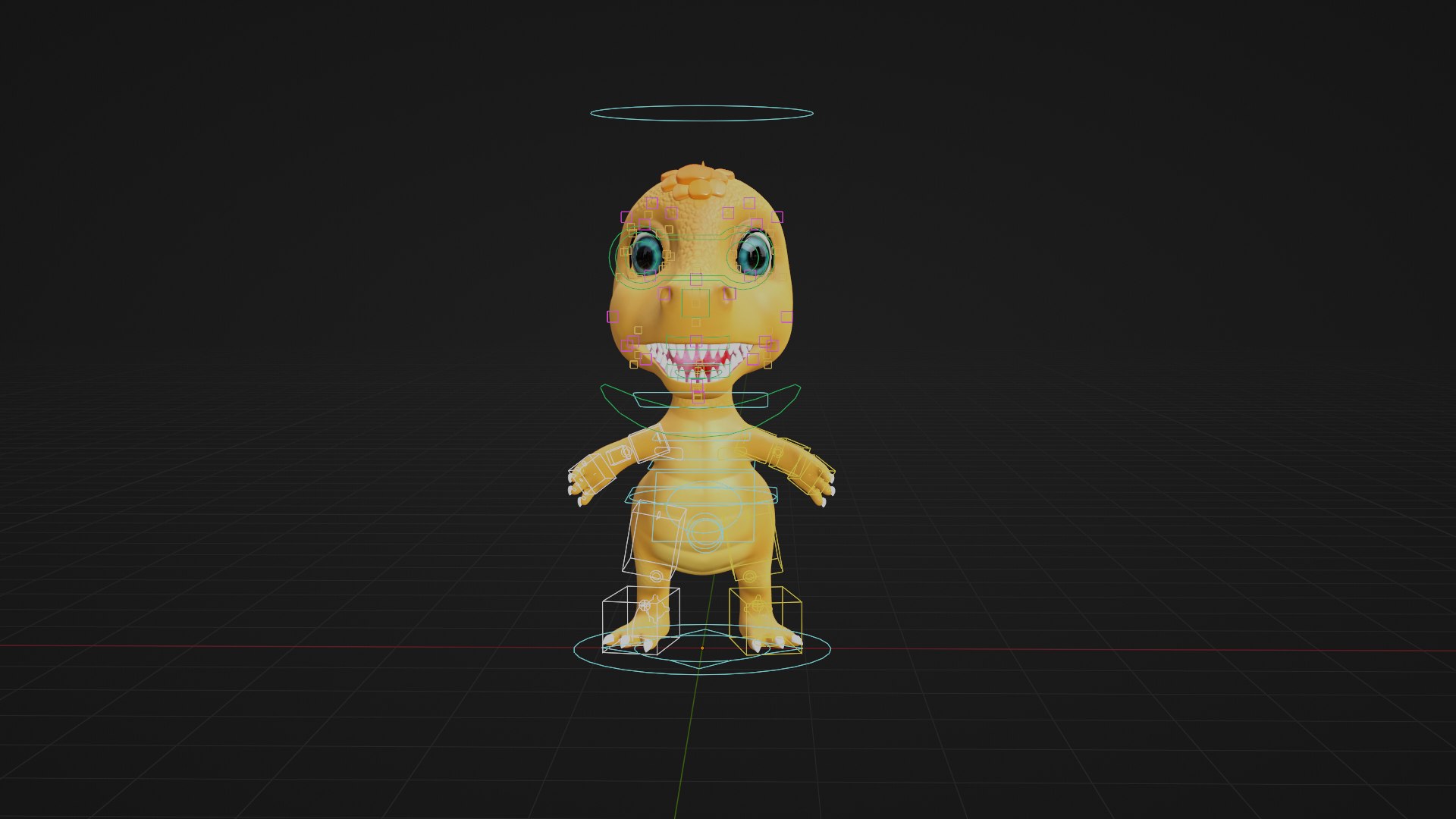Click the cyan belly circle control
Image resolution: width=1456 pixels, height=819 pixels.
704,532
